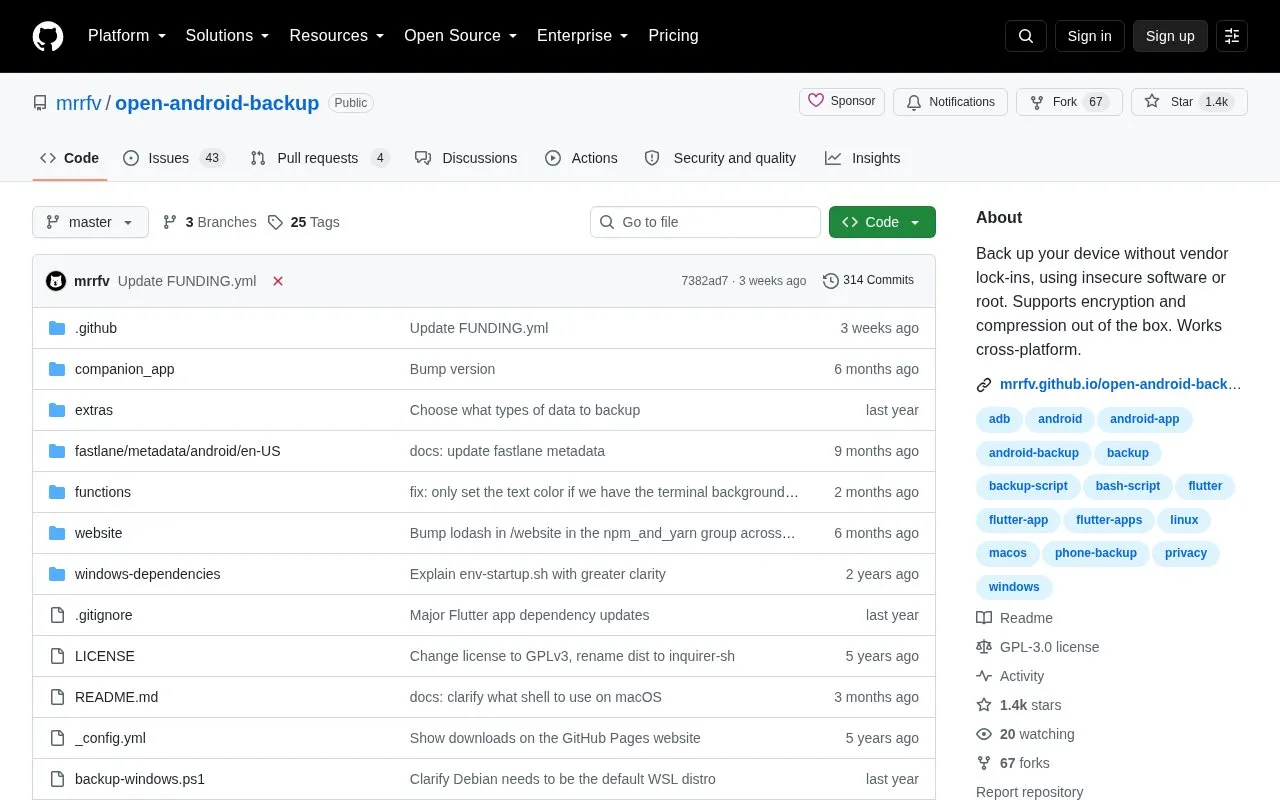The image size is (1280, 800).
Task: Open the Discussions tab
Action: pyautogui.click(x=466, y=158)
